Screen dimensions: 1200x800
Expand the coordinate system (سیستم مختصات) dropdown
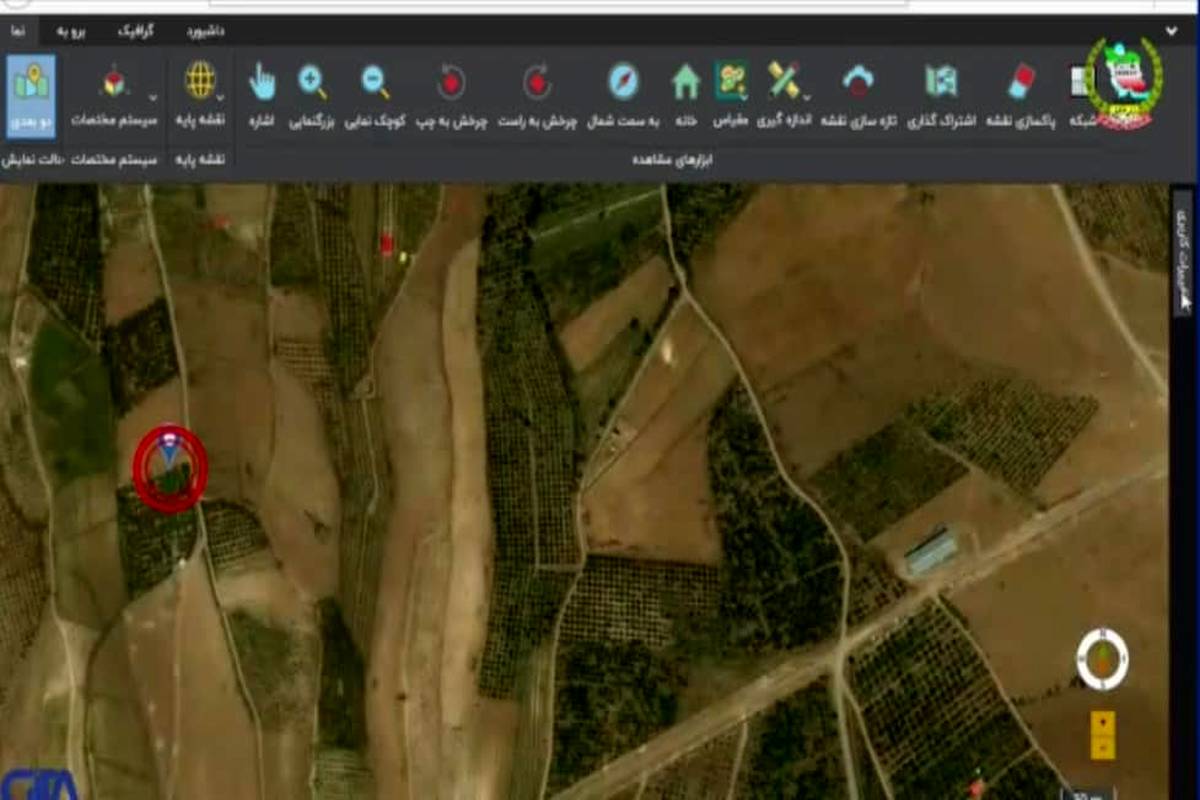click(153, 97)
